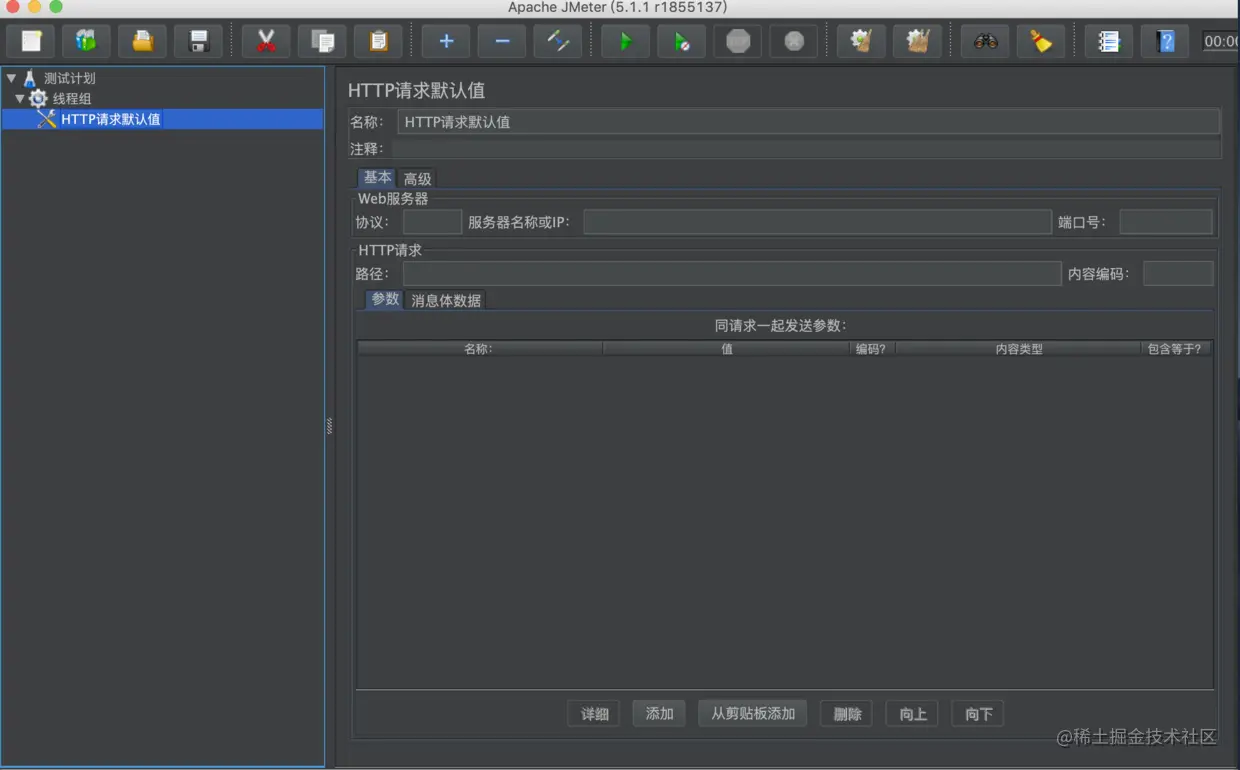Click the Save floppy disk icon
1240x770 pixels.
point(199,41)
